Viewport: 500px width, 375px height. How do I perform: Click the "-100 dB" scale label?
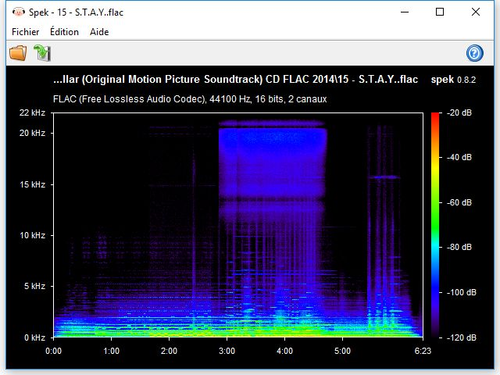pyautogui.click(x=461, y=292)
